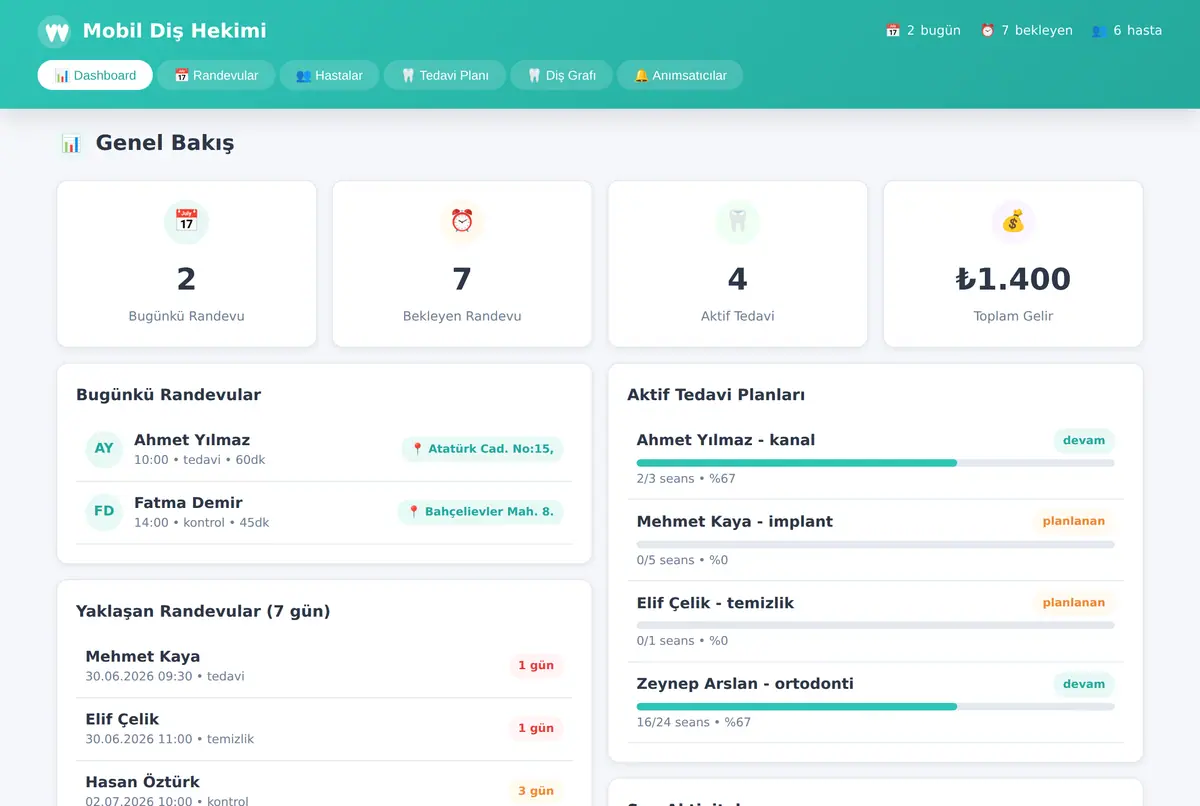Click the '1 gün' badge on Mehmet Kaya's appointment
This screenshot has height=806, width=1200.
536,666
